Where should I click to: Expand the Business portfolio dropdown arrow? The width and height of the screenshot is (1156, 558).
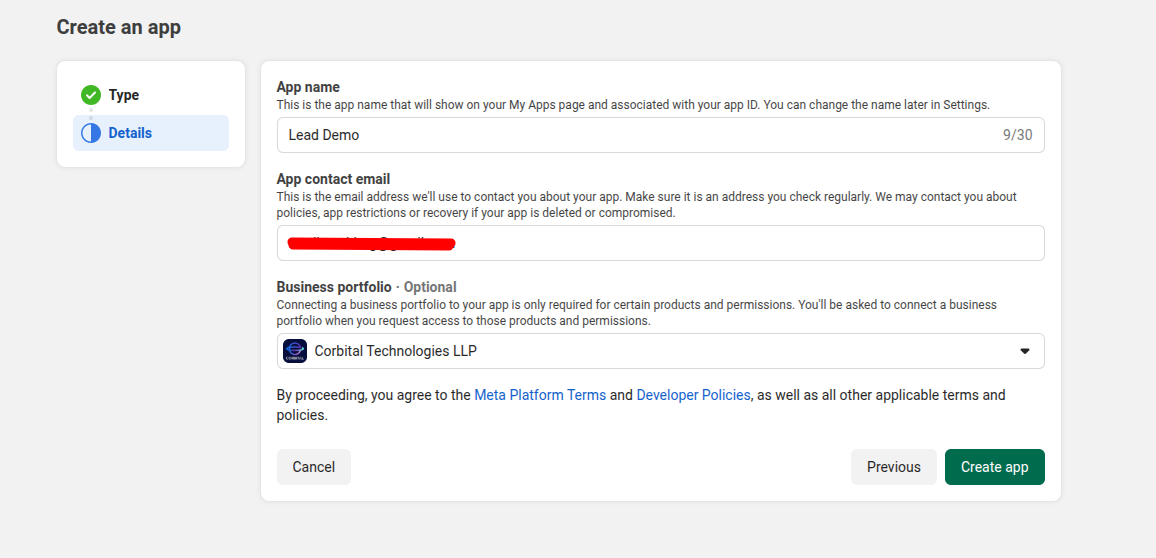[x=1024, y=351]
